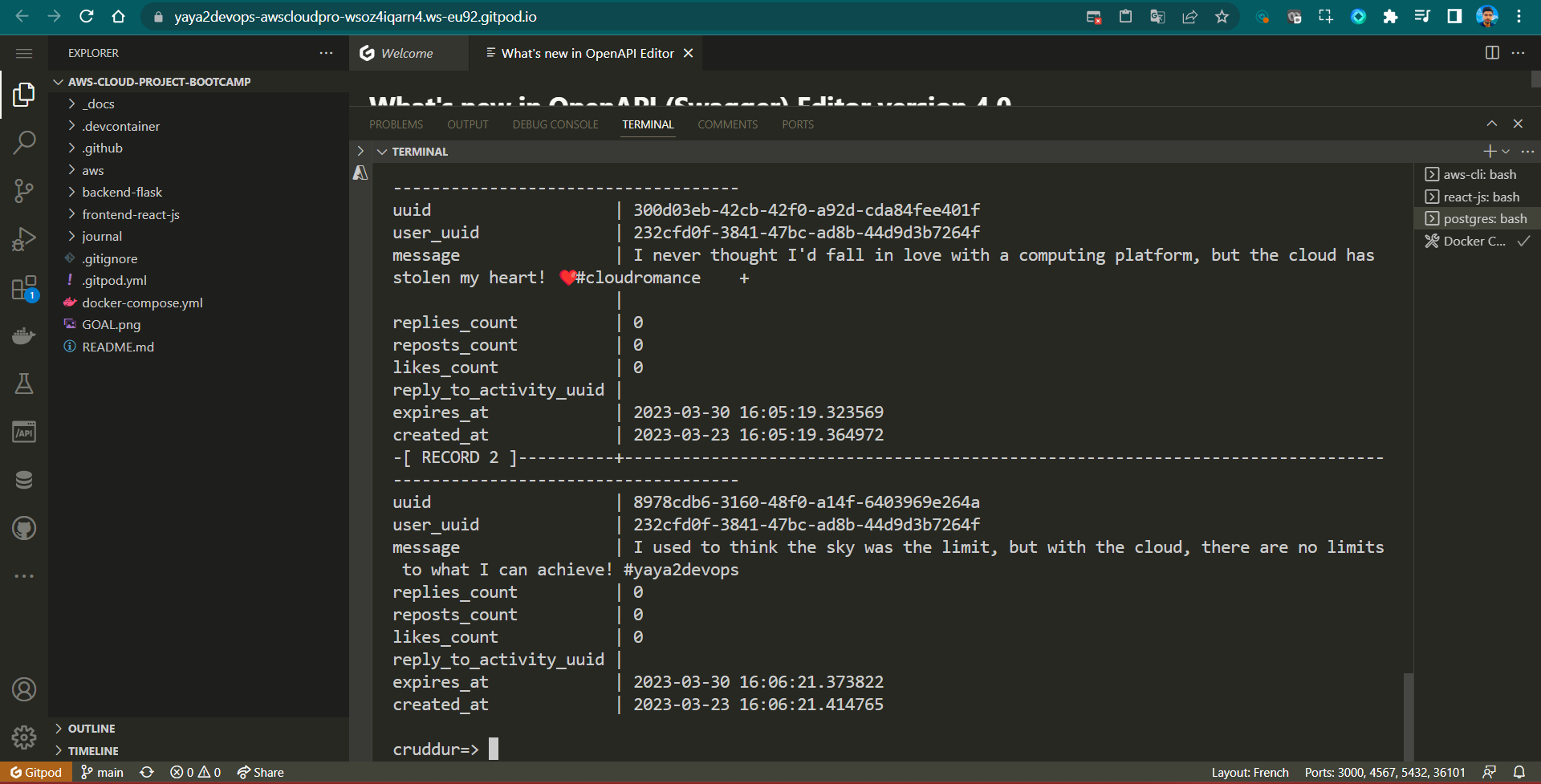Viewport: 1541px width, 784px height.
Task: Open the GOAL.png image file
Action: tap(111, 324)
